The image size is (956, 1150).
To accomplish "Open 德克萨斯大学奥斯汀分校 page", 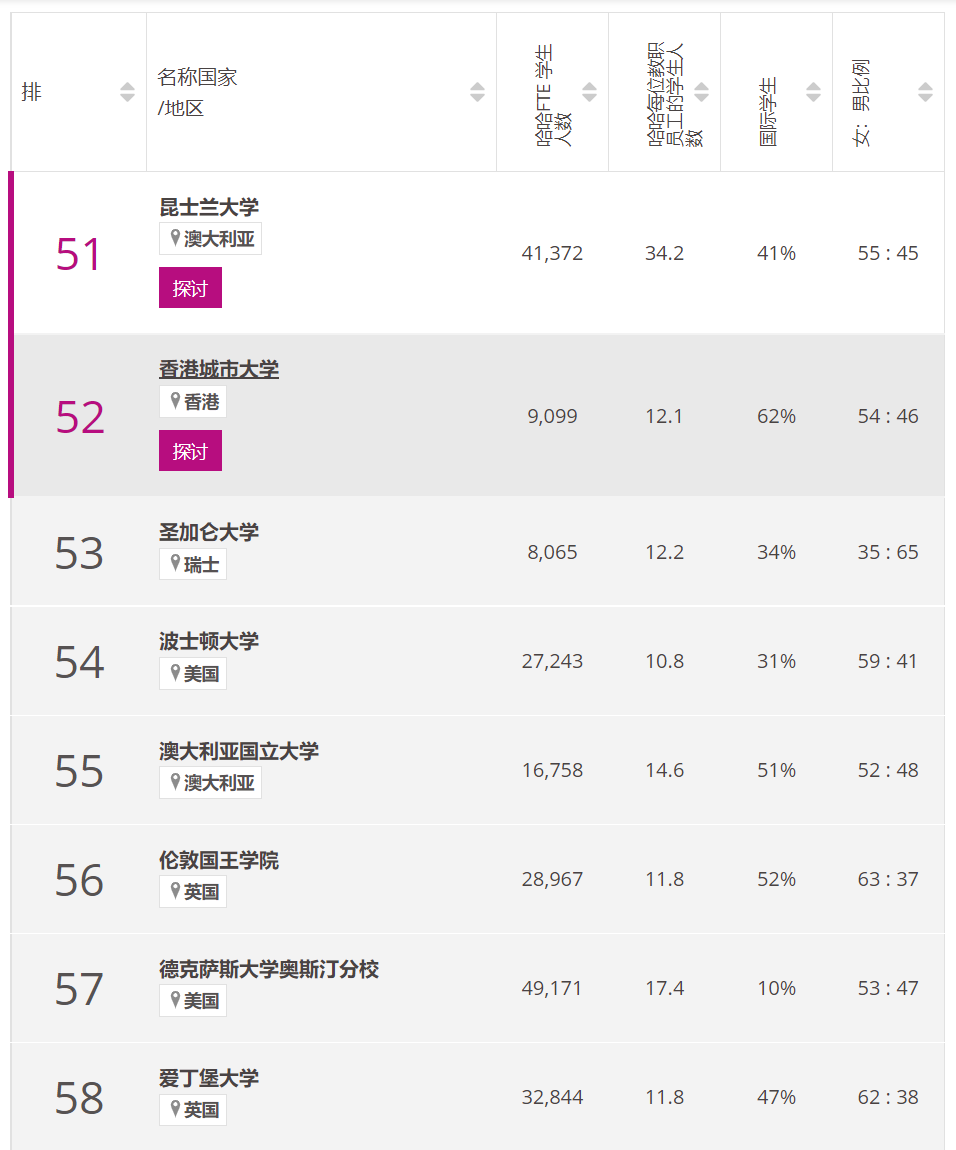I will click(x=269, y=969).
